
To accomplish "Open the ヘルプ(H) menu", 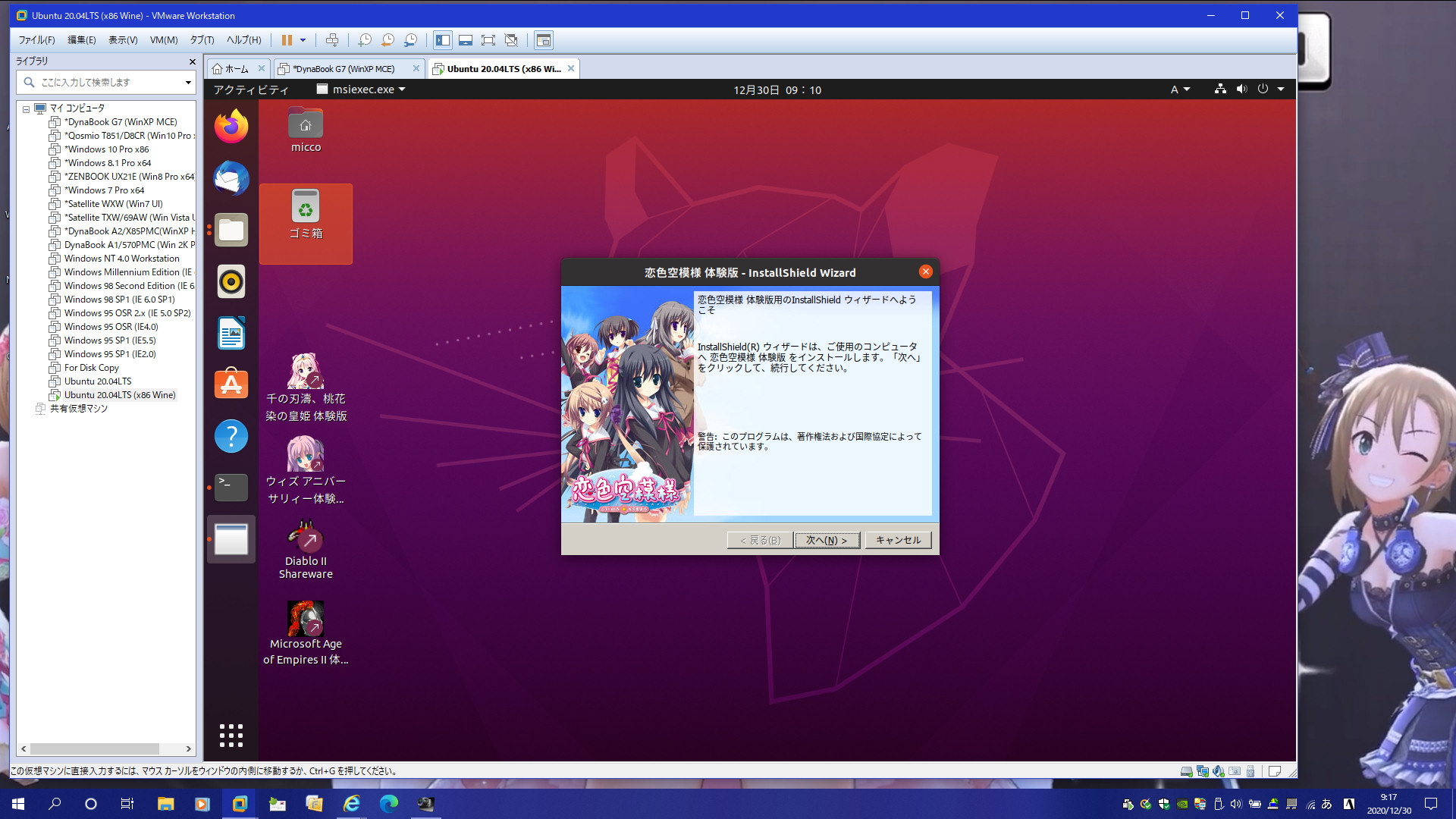I will [244, 40].
